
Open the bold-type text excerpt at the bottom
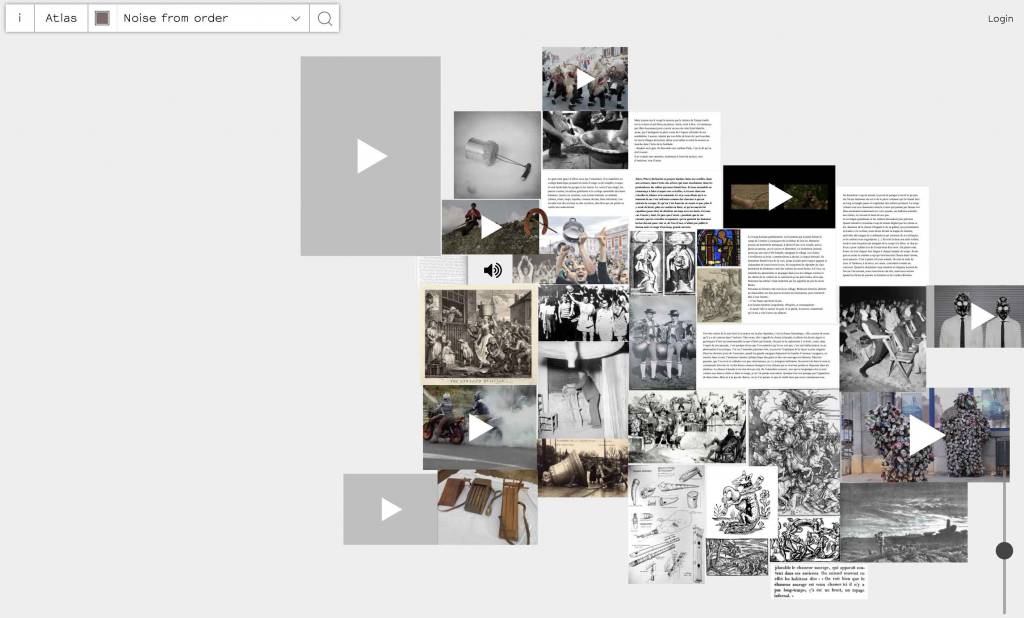(819, 581)
